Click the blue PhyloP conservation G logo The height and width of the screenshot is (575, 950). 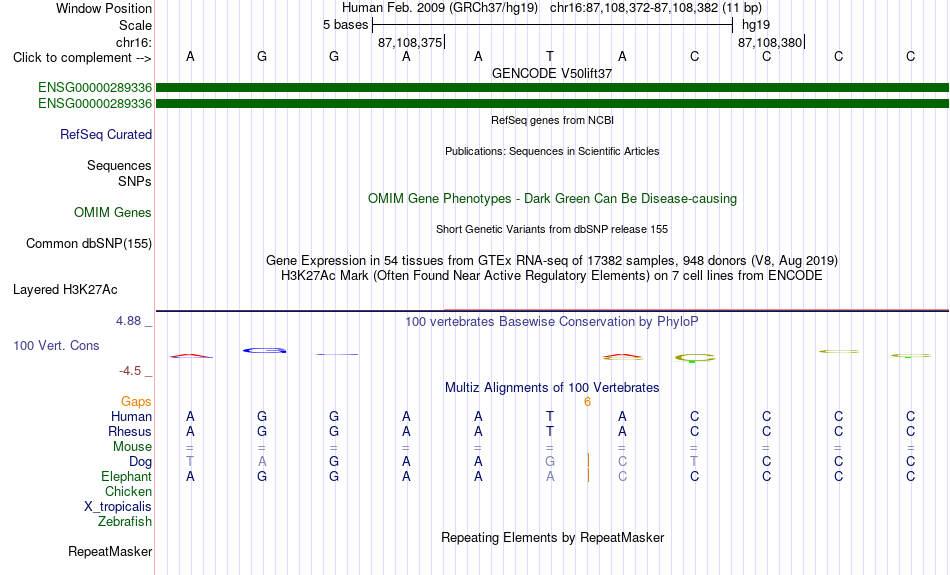(x=264, y=350)
